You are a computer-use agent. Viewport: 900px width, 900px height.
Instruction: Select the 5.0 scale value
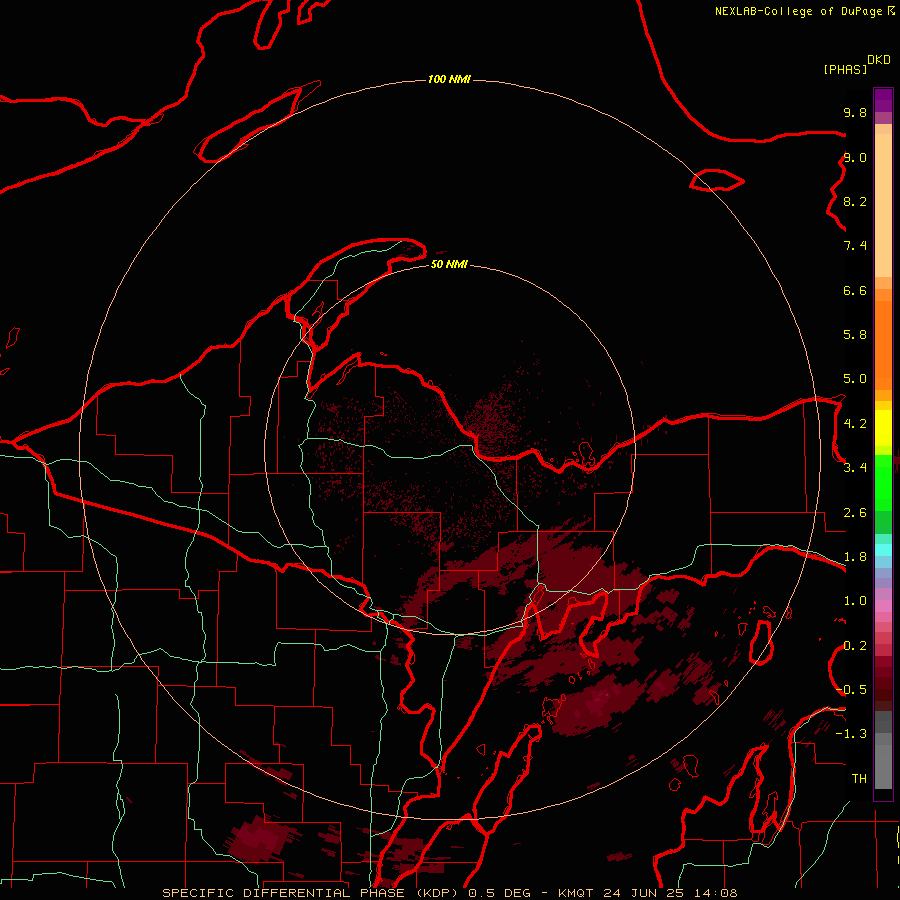pyautogui.click(x=855, y=379)
